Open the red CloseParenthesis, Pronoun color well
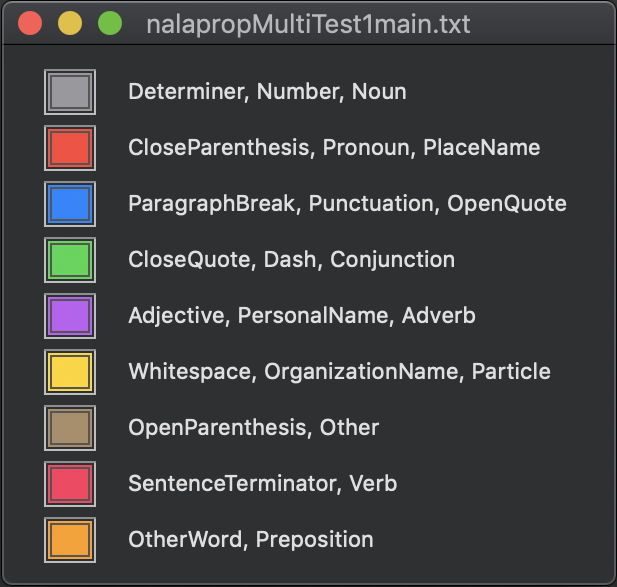This screenshot has width=617, height=587. (69, 148)
